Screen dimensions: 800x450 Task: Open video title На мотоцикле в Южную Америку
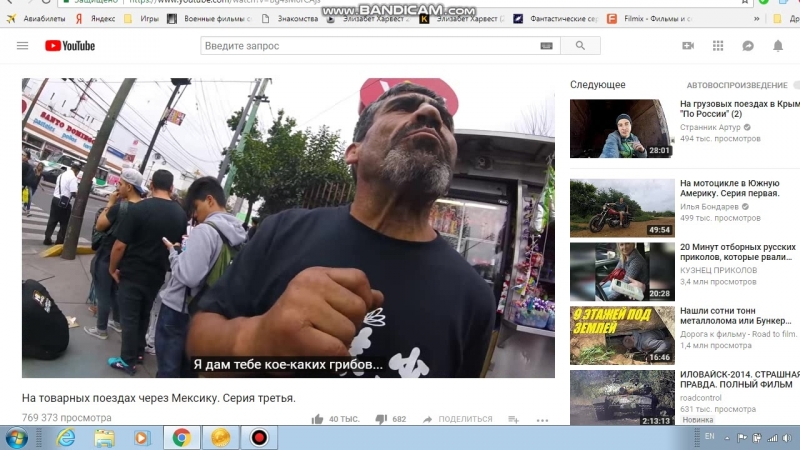point(730,188)
